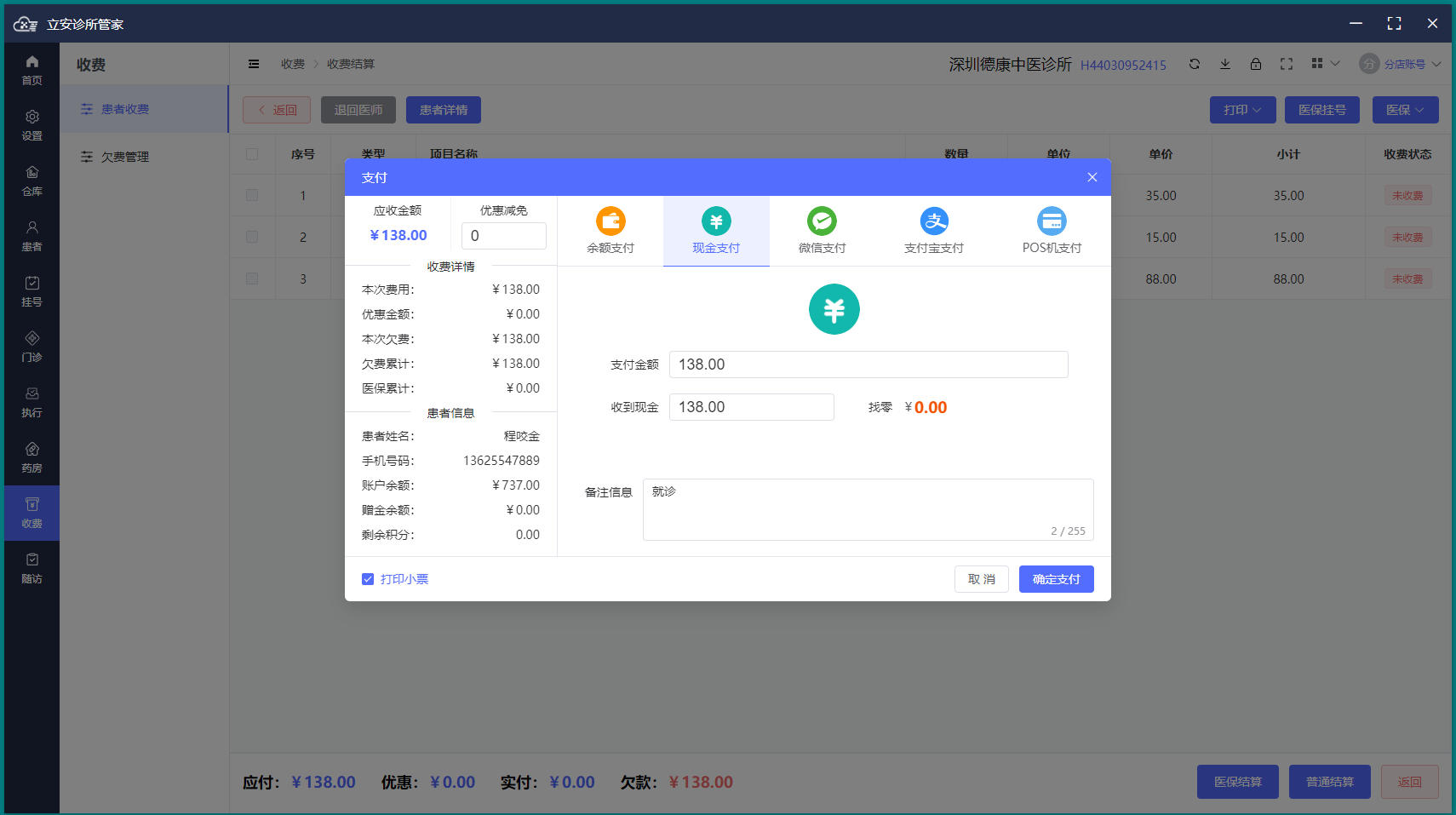Open the 首页 home sidebar icon
This screenshot has height=815, width=1456.
32,70
